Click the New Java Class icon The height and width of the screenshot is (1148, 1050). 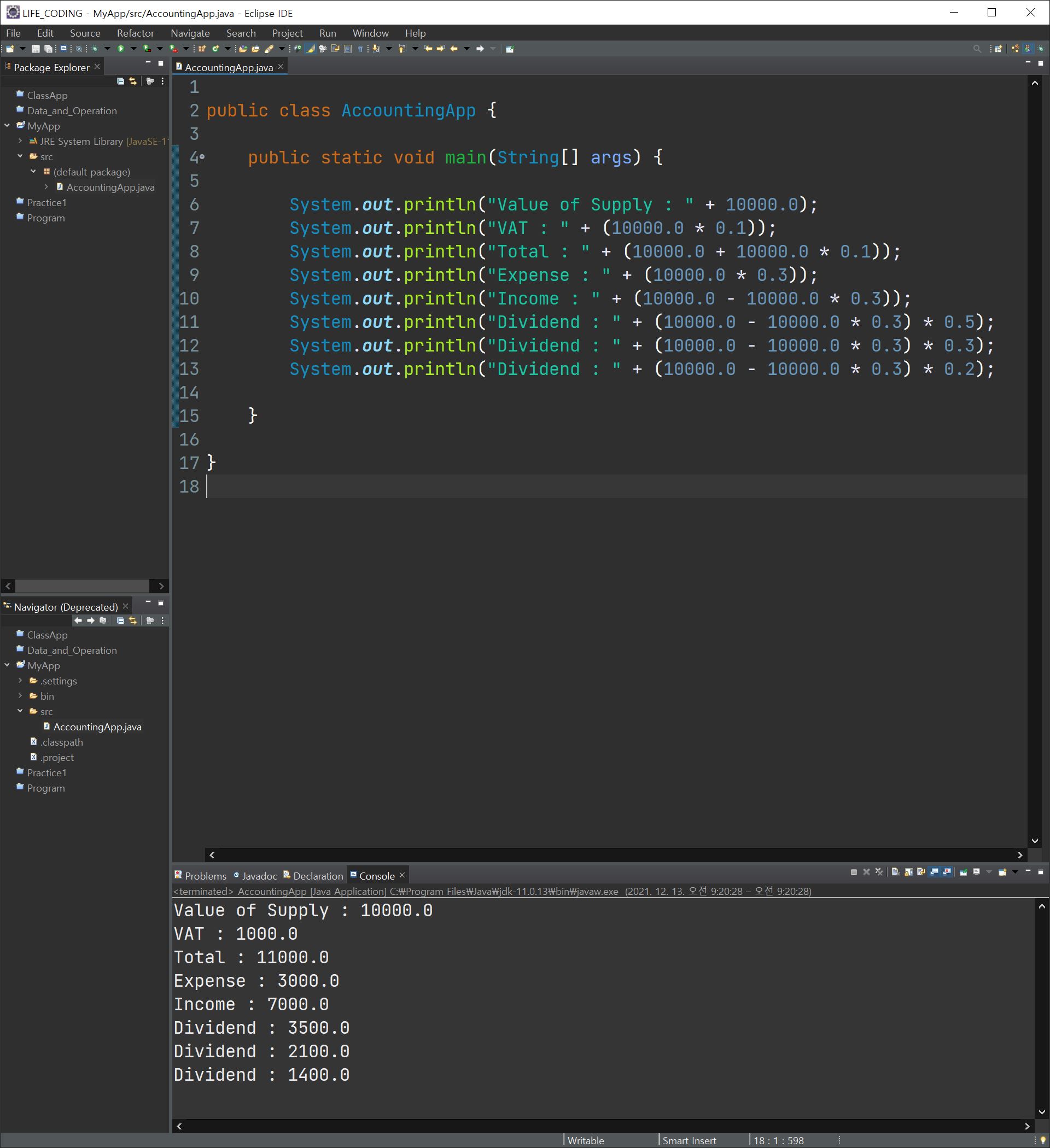coord(215,49)
